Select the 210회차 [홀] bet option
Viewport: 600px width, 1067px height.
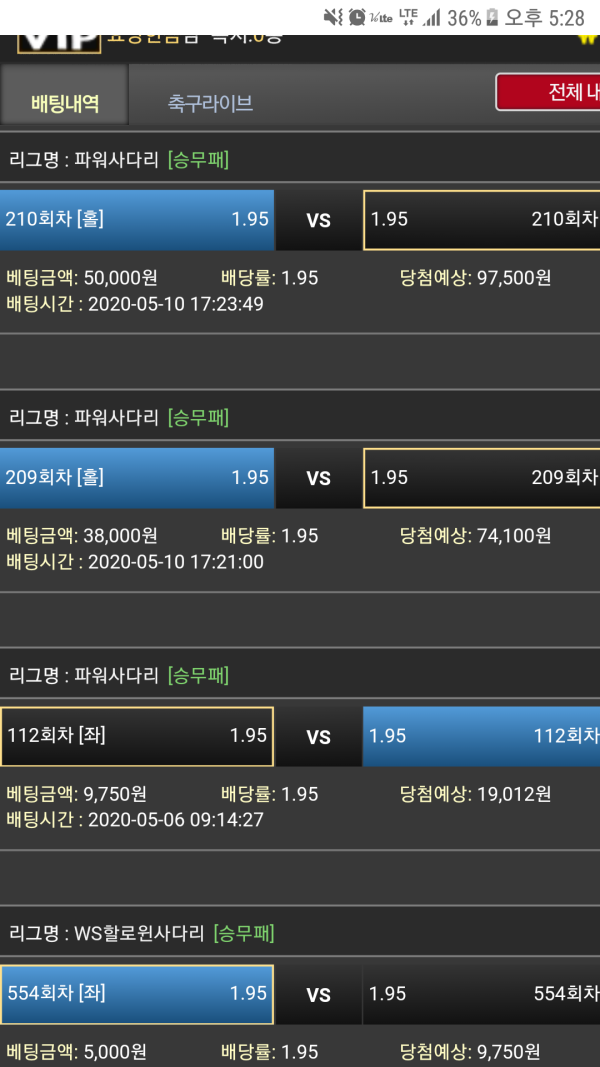pos(137,219)
